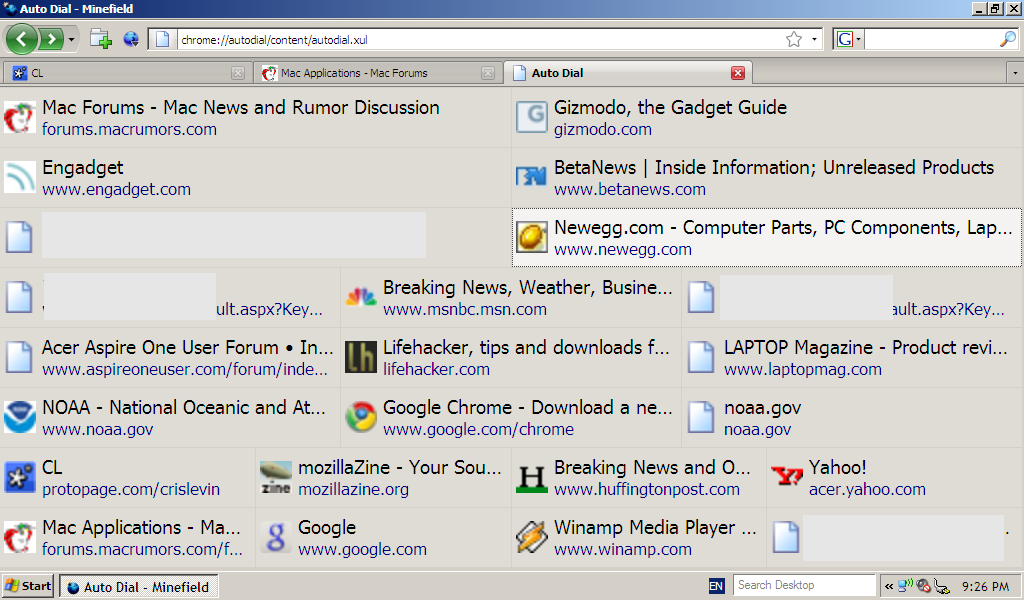
Task: Open www.google.com/chrome link
Action: click(478, 430)
